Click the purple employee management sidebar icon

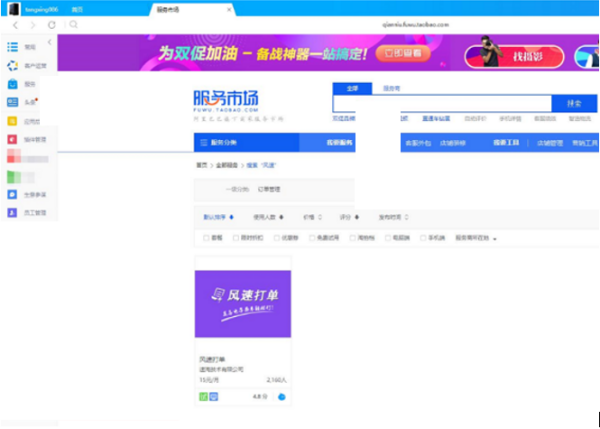[x=12, y=213]
